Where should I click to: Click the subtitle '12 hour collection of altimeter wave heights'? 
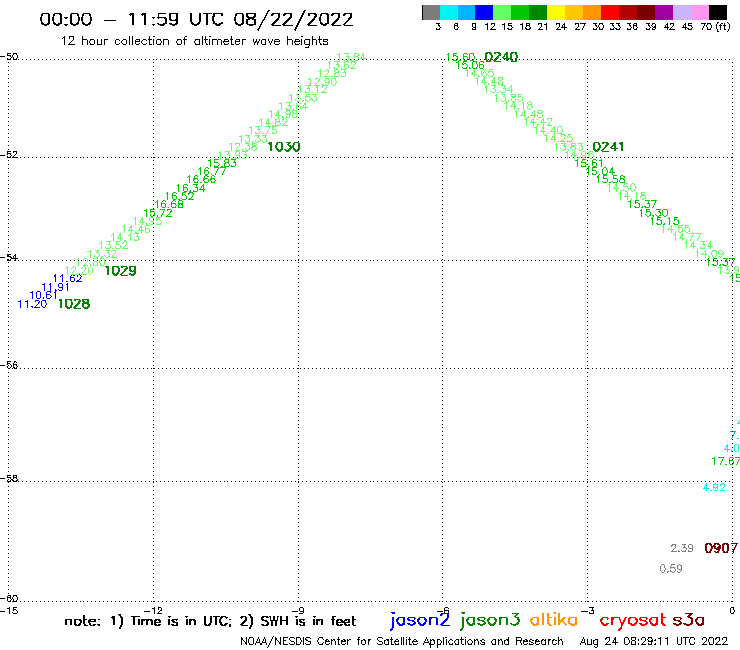[x=194, y=41]
